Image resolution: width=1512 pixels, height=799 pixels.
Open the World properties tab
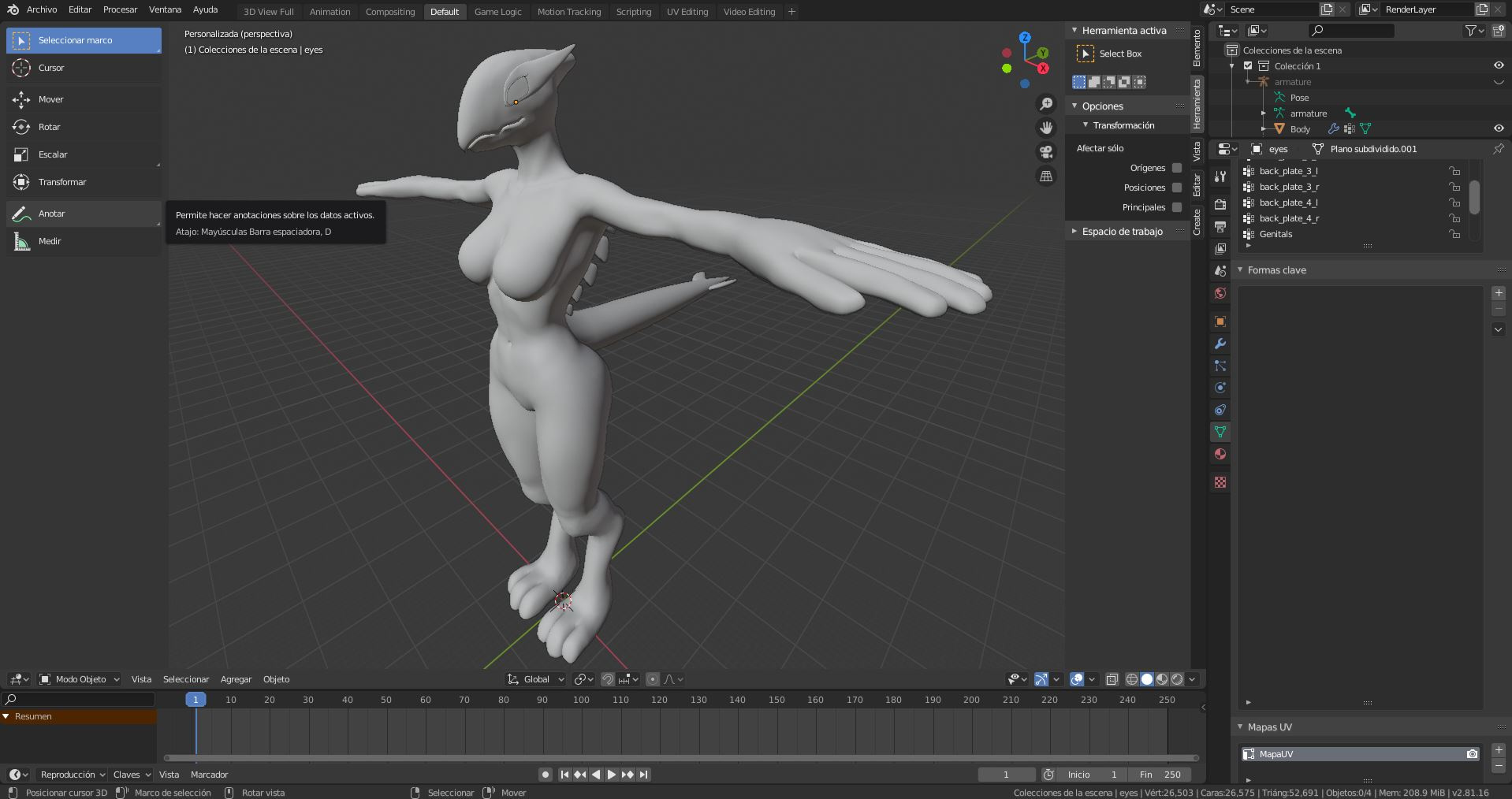pyautogui.click(x=1220, y=293)
